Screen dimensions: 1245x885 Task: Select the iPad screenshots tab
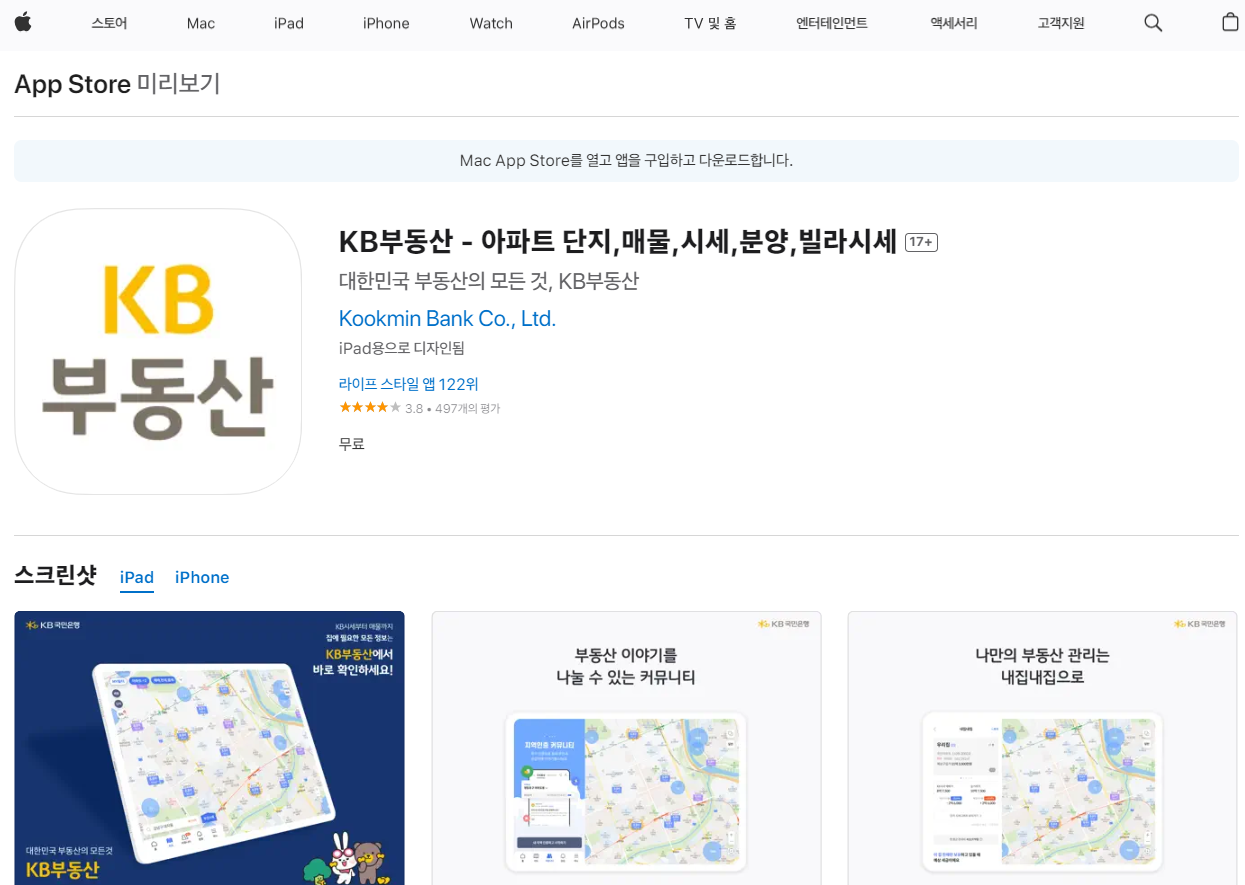(137, 578)
